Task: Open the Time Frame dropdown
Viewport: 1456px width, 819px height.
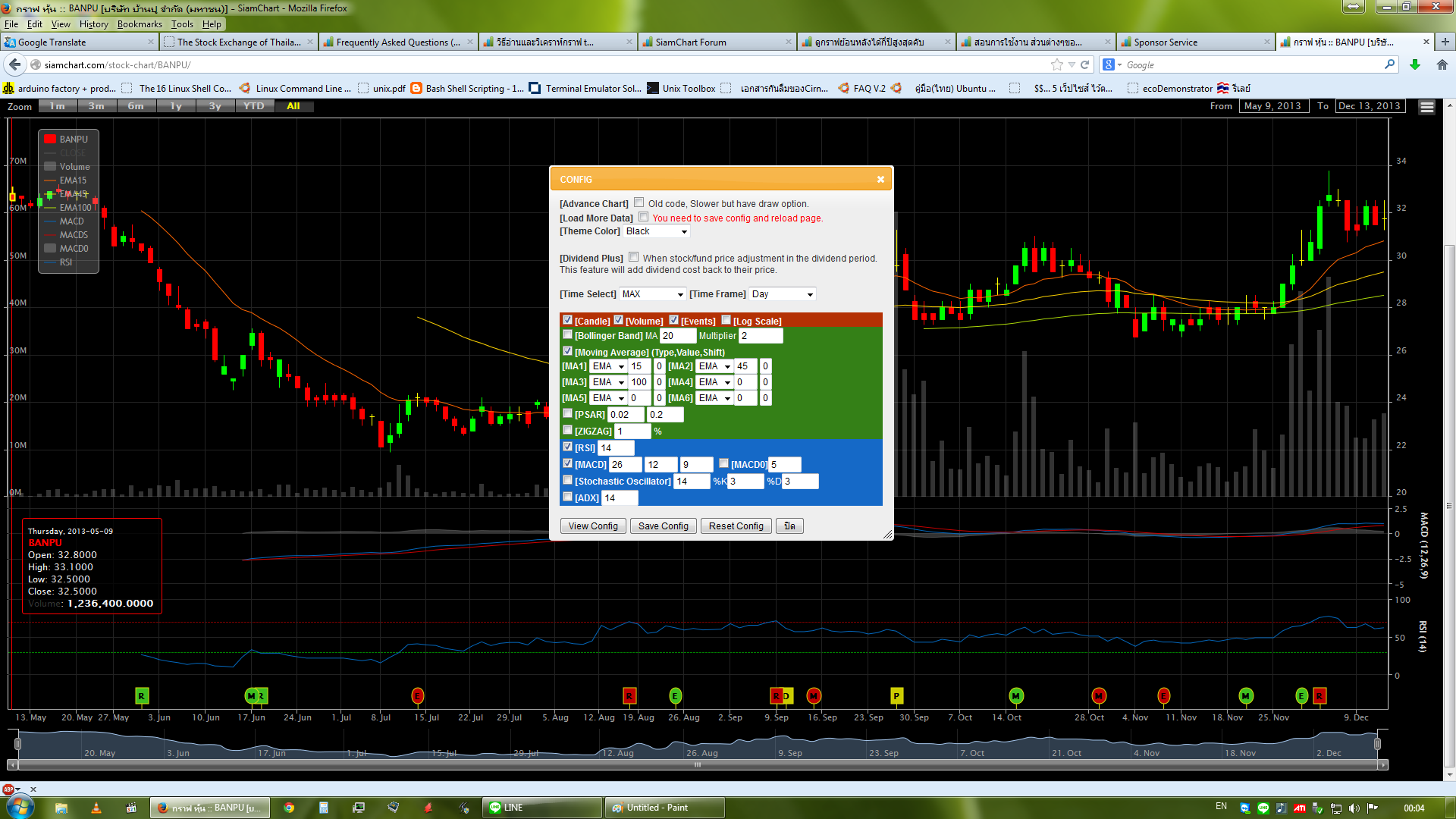Action: 783,294
